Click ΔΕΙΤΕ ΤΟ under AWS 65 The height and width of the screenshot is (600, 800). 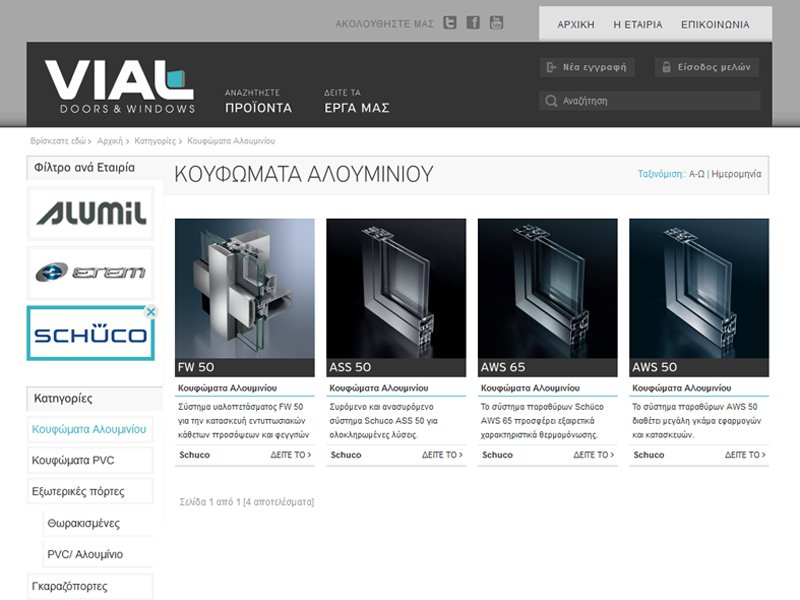click(594, 455)
